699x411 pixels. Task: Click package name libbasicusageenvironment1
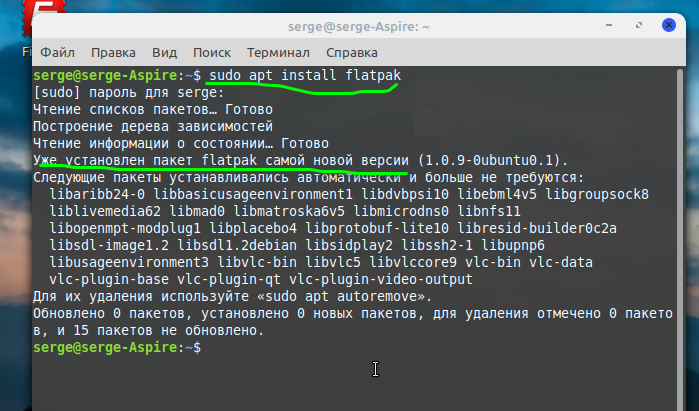coord(253,194)
